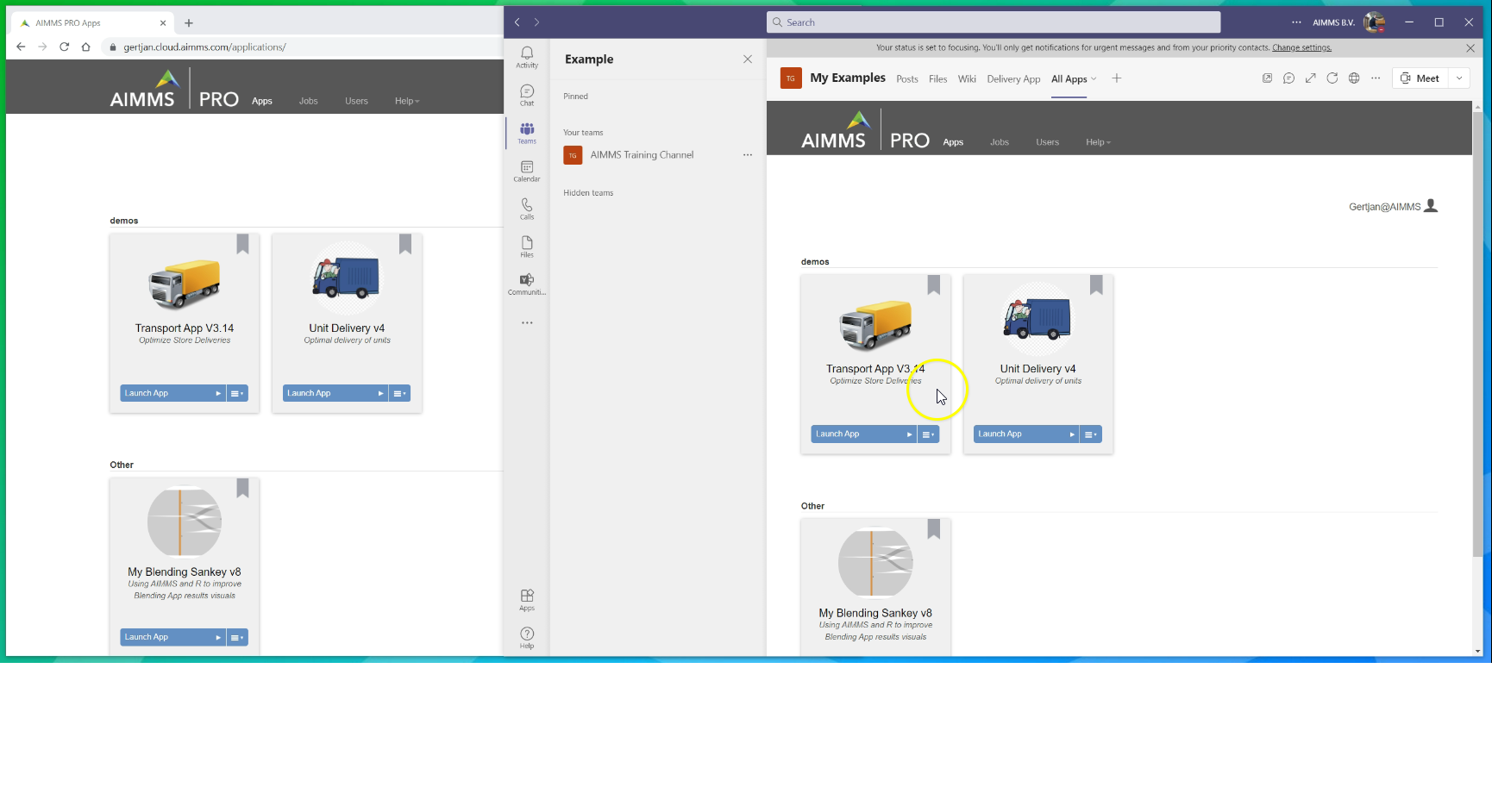Open more tab options ellipsis
The height and width of the screenshot is (812, 1492).
click(x=1376, y=78)
